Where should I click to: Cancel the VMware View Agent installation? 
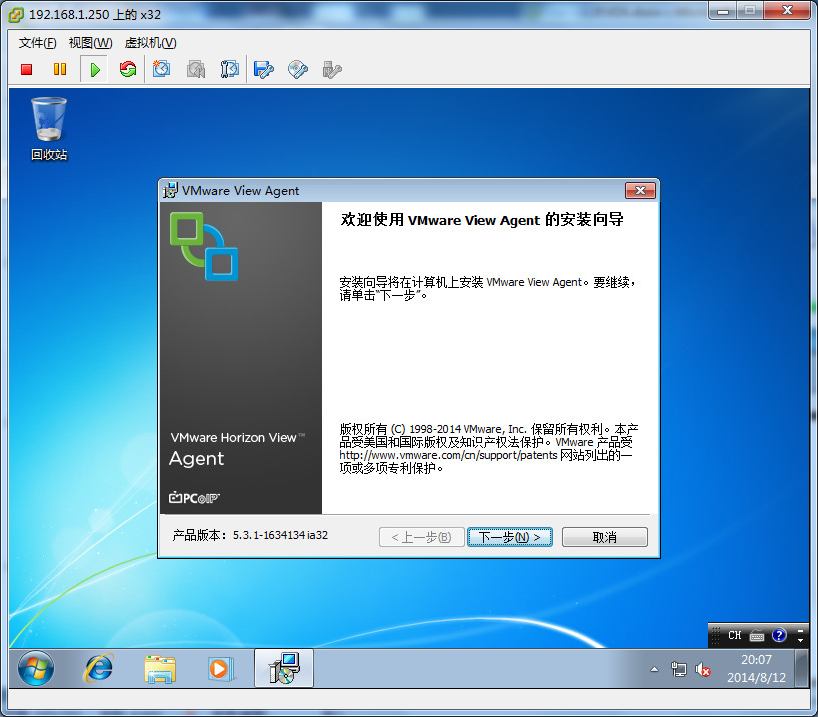tap(604, 536)
